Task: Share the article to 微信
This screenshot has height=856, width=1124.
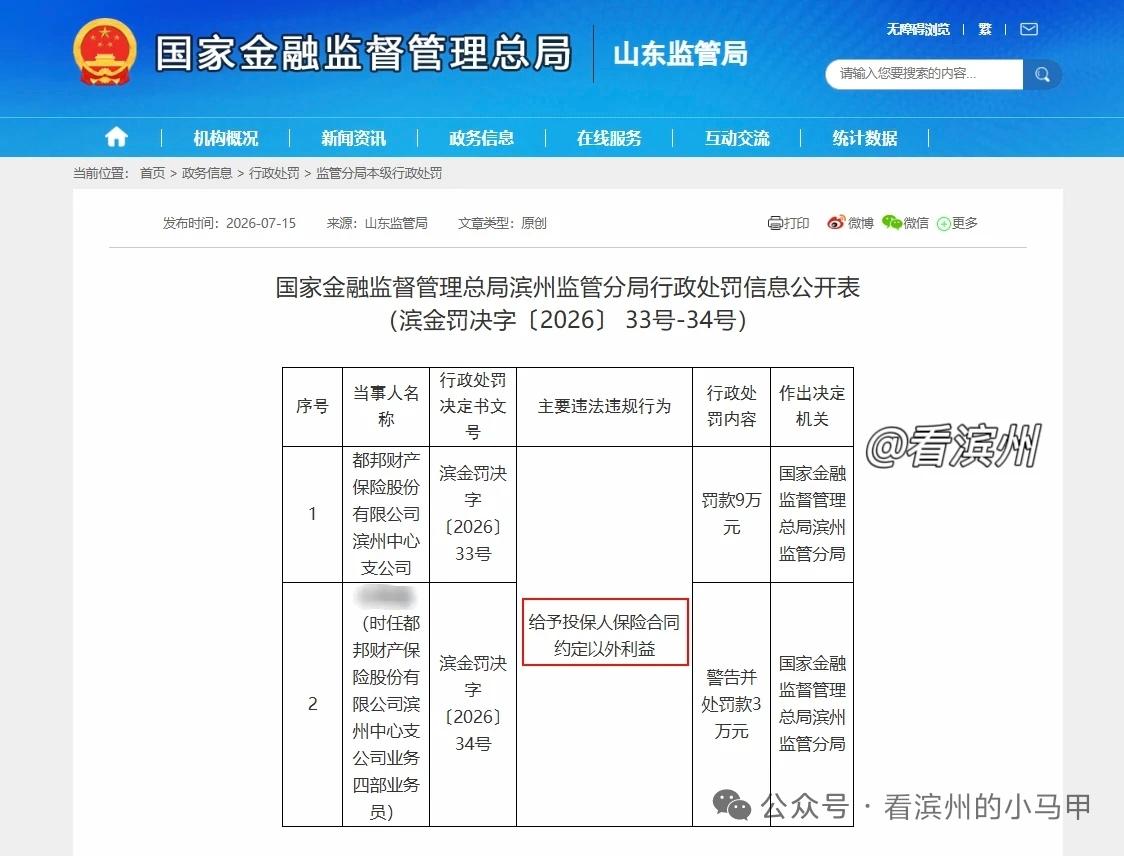Action: click(x=905, y=223)
